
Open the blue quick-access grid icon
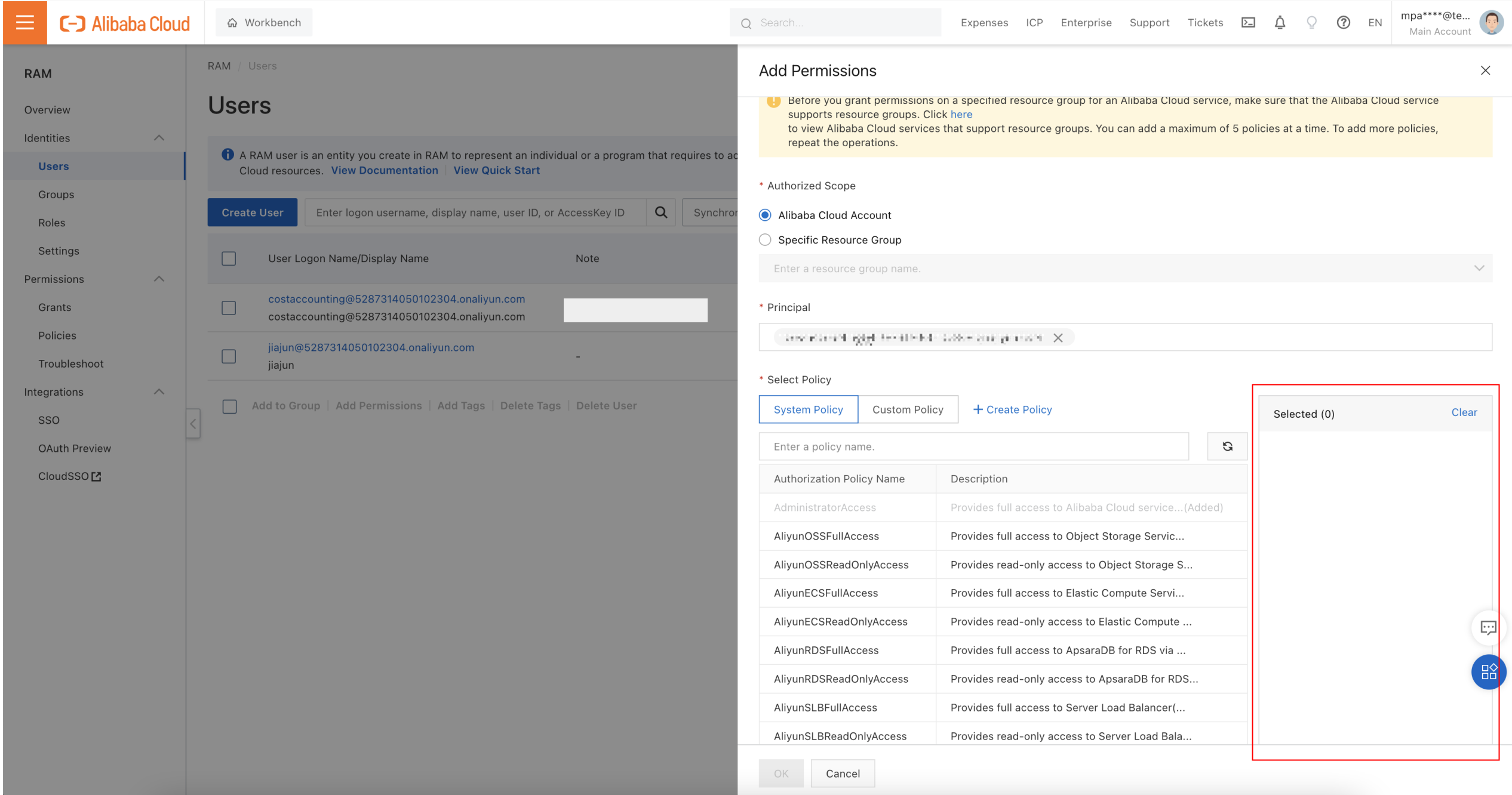[1489, 672]
